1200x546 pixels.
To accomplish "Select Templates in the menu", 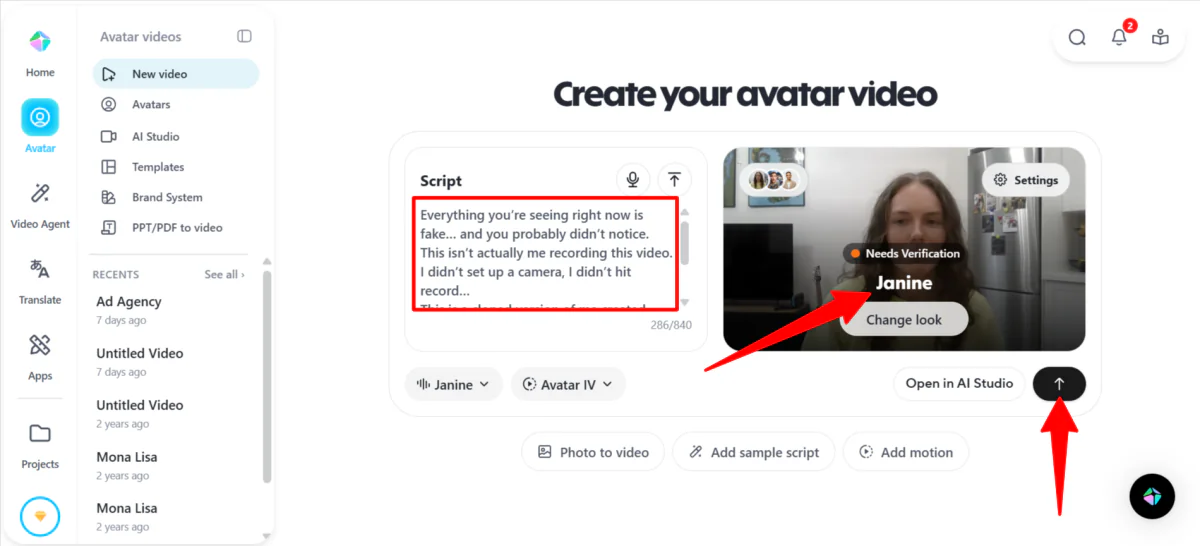I will click(x=158, y=167).
